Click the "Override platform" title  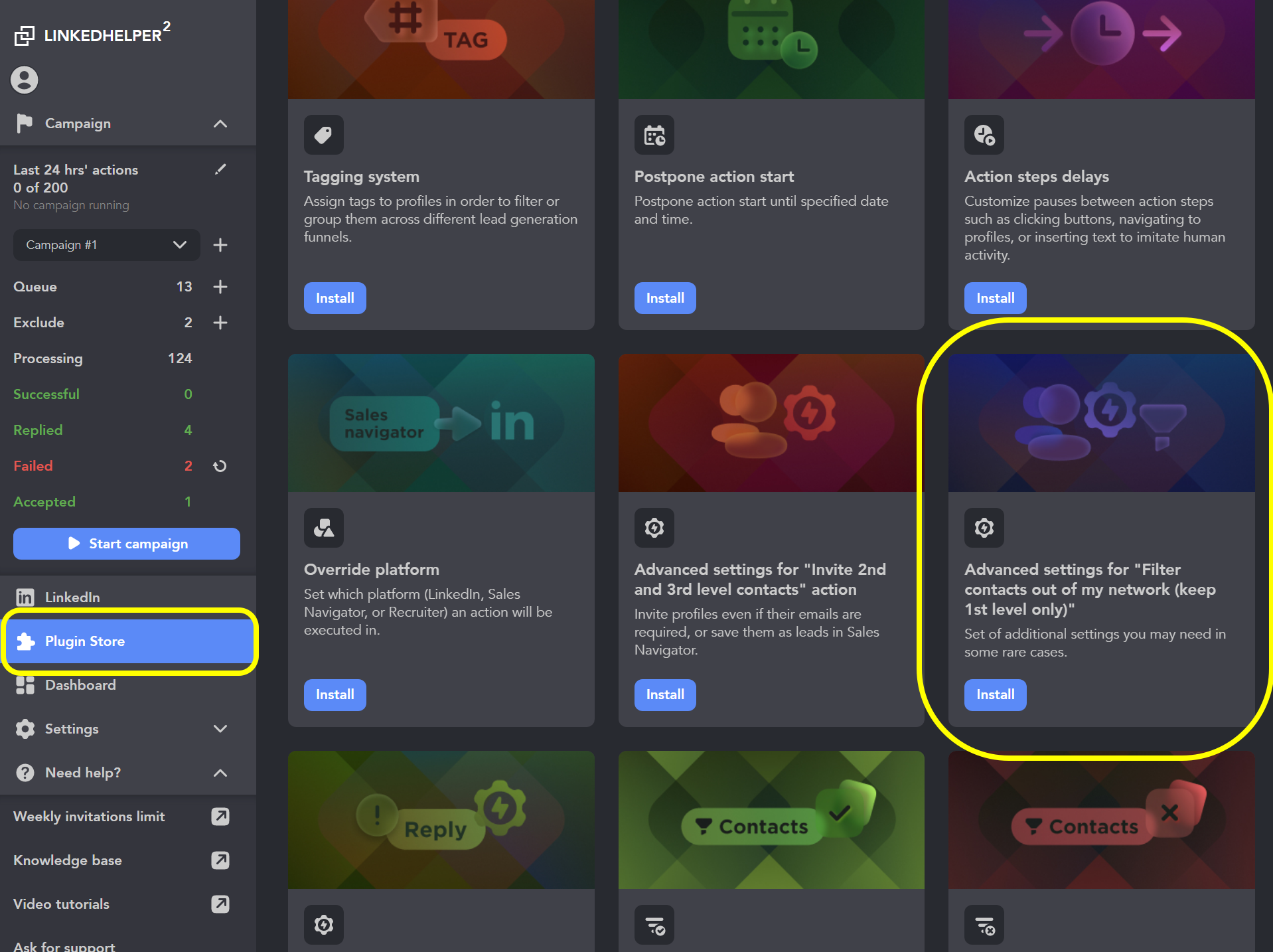coord(372,570)
